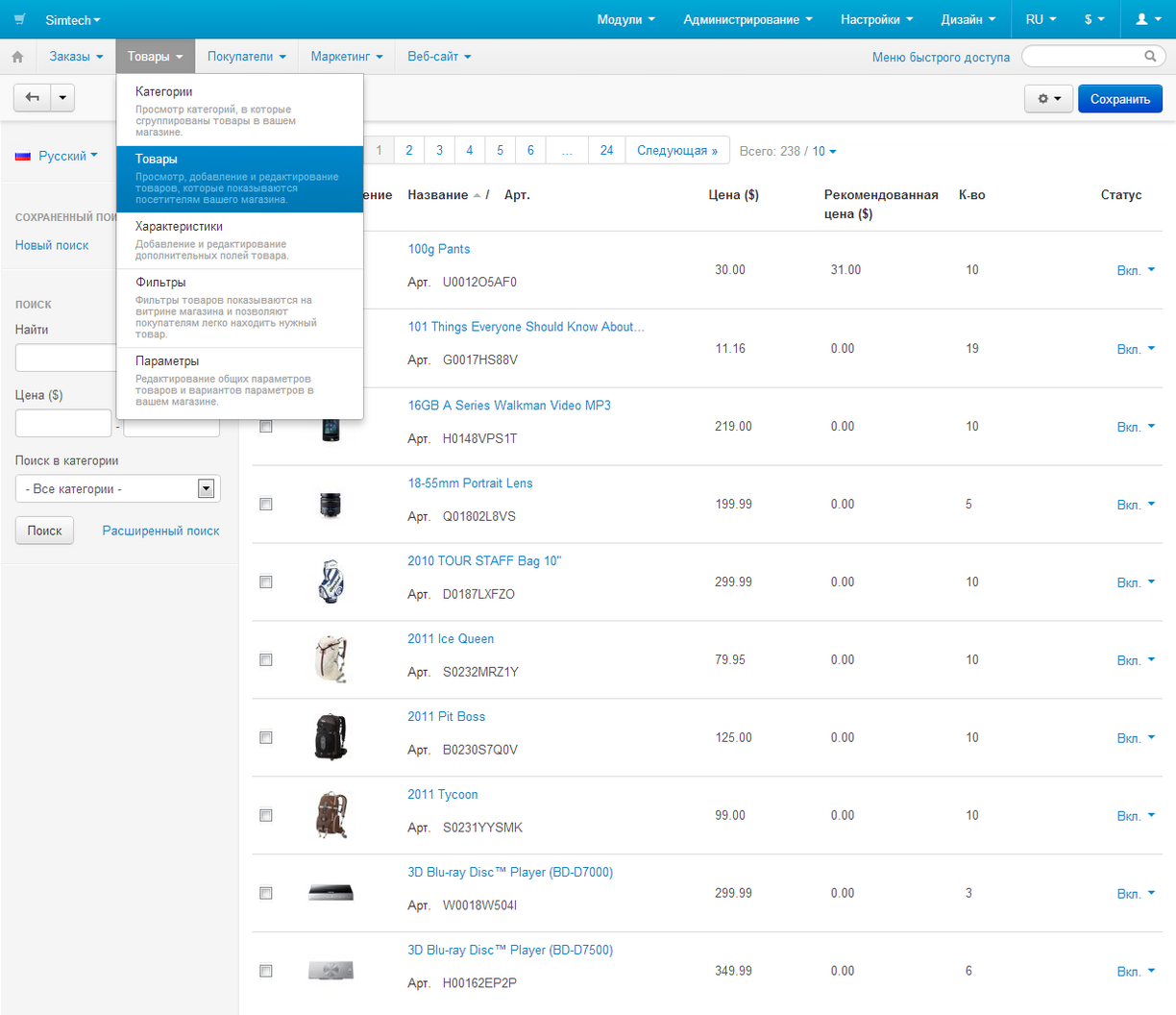The width and height of the screenshot is (1176, 1015).
Task: Click the Поиск button
Action: pyautogui.click(x=44, y=531)
